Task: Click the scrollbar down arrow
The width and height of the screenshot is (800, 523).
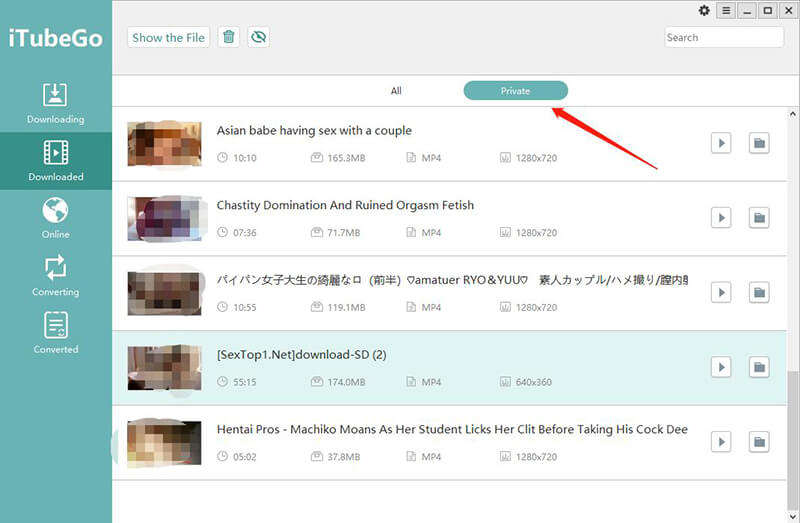Action: [792, 516]
